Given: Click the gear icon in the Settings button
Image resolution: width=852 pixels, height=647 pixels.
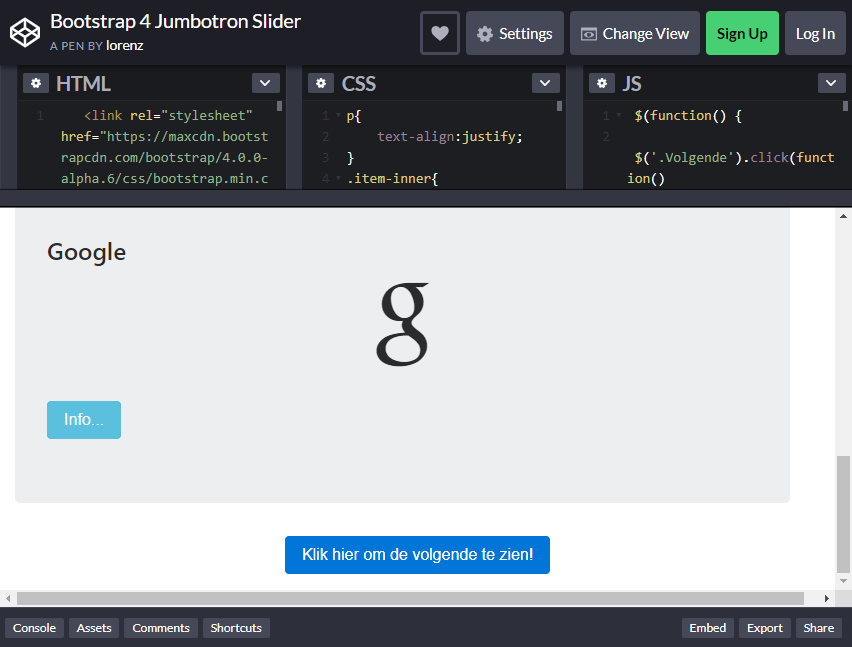Looking at the screenshot, I should tap(485, 34).
